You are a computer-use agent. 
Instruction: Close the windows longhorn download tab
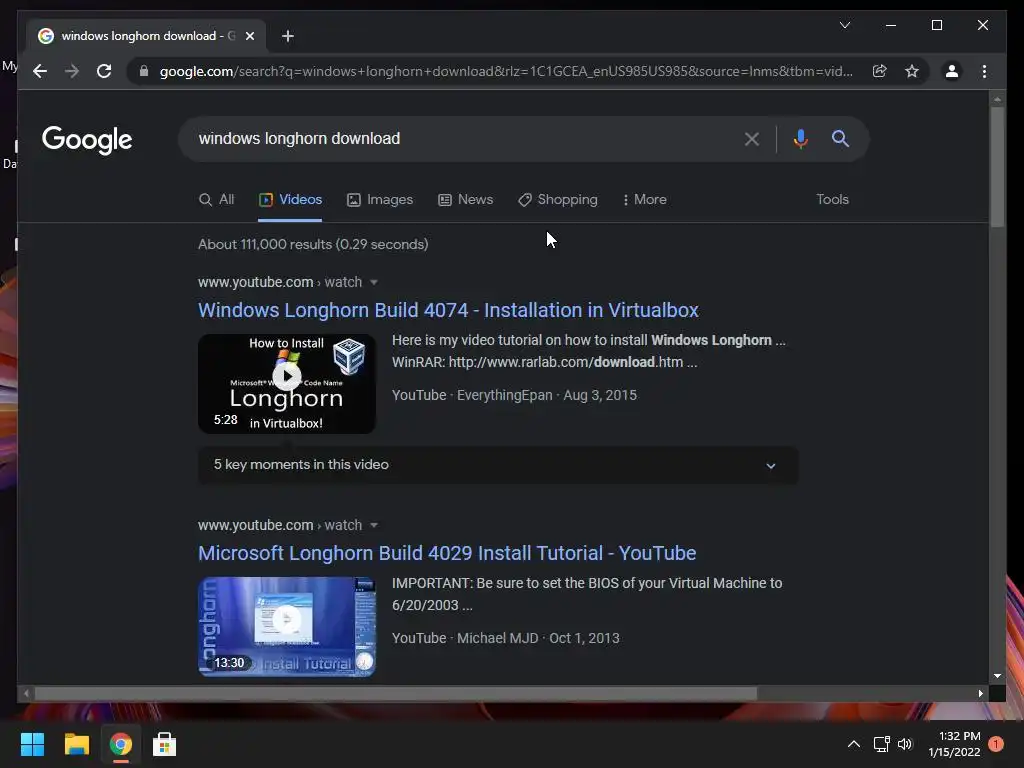pos(249,37)
